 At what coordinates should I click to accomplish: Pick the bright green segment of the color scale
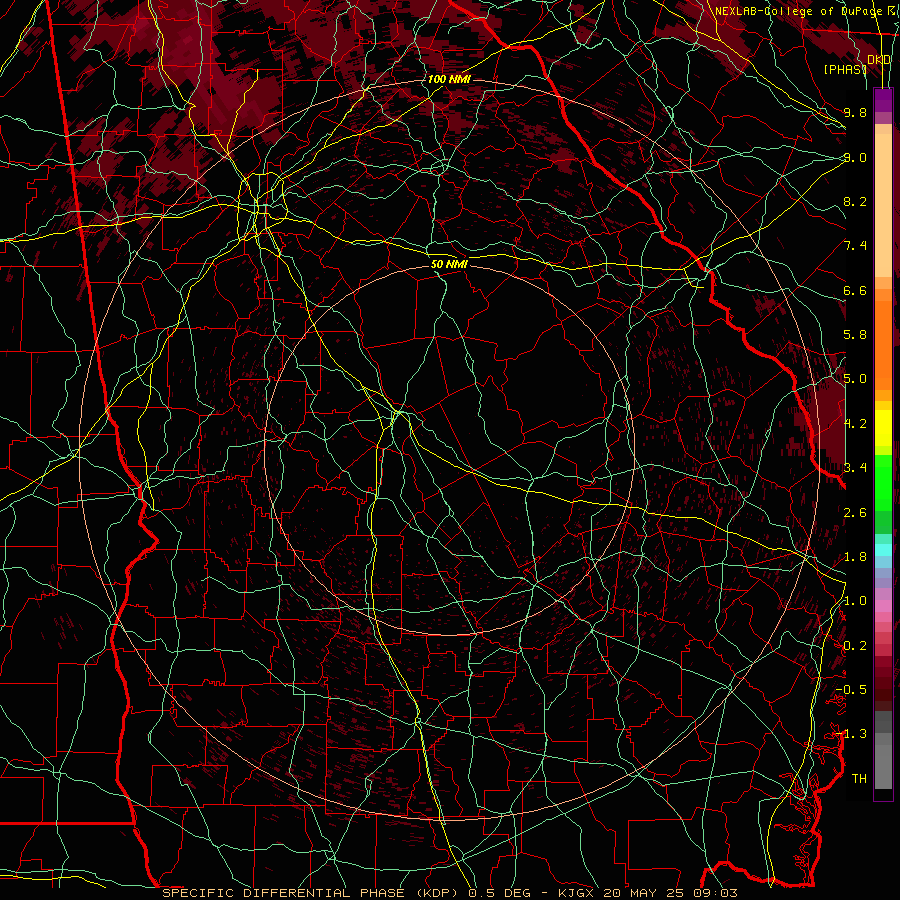coord(883,483)
